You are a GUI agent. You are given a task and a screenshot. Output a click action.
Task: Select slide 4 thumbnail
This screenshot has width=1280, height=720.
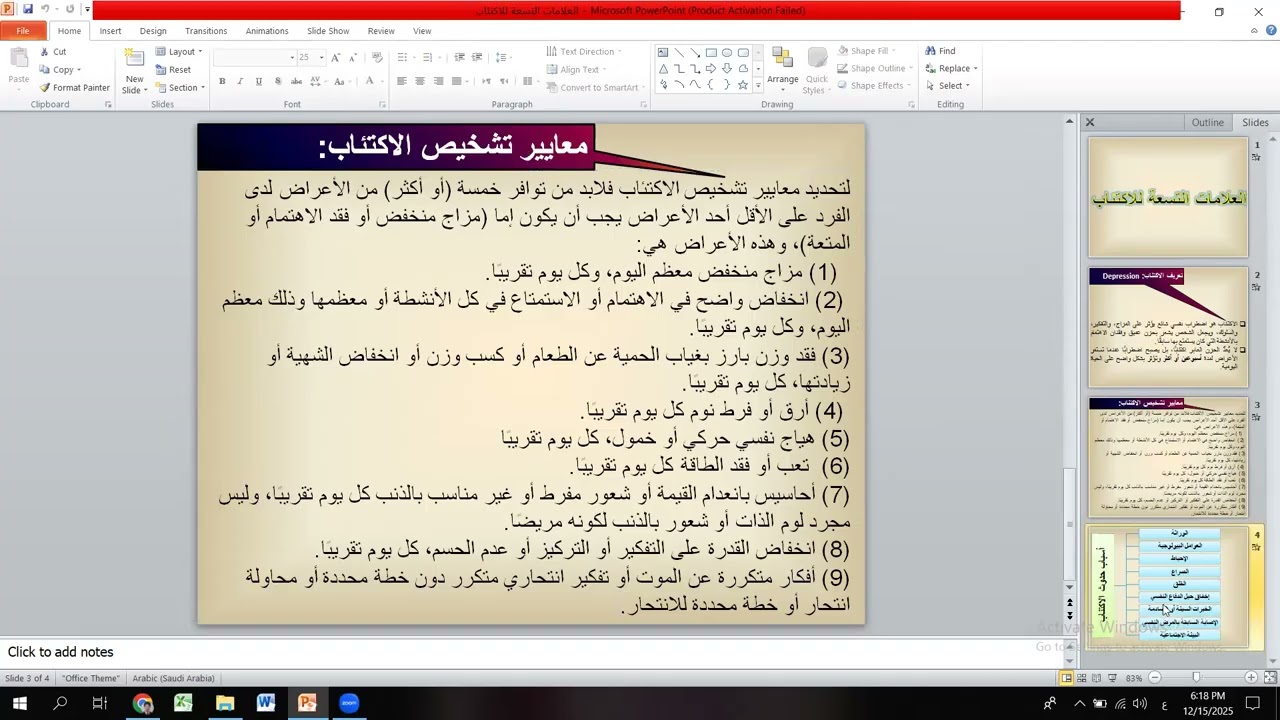(x=1168, y=588)
